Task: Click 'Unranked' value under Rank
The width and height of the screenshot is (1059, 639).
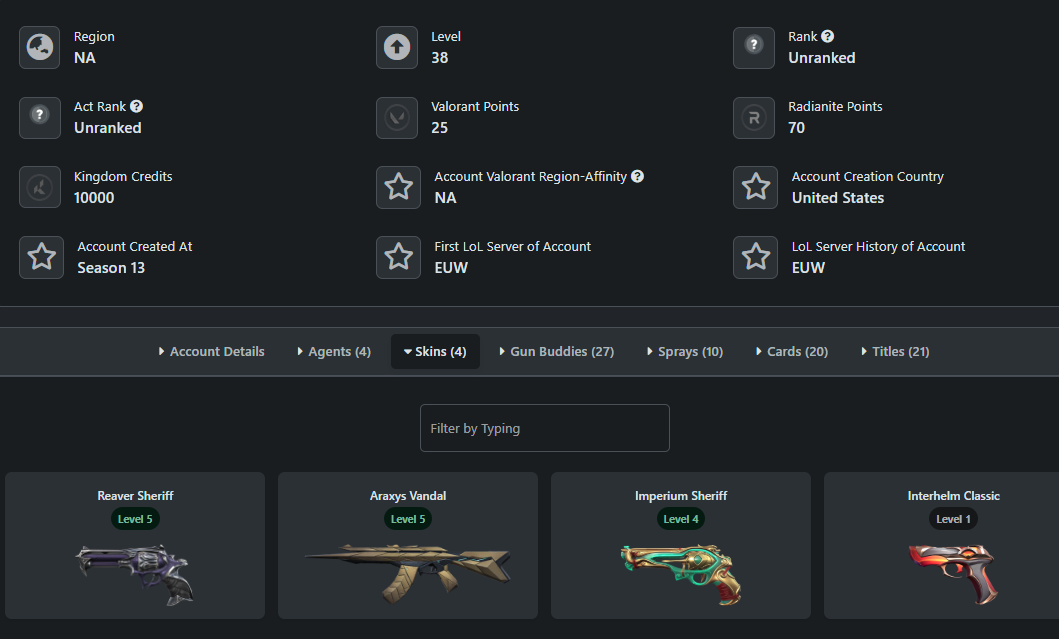Action: (821, 58)
